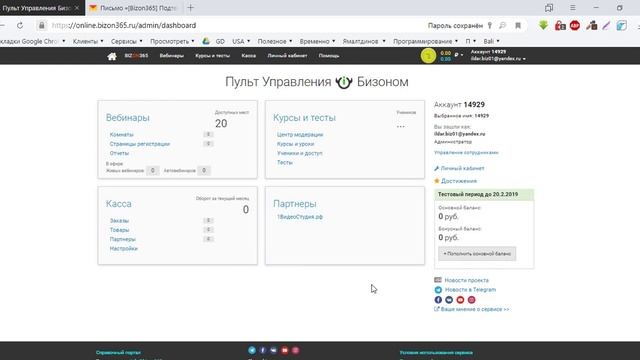Screen dimensions: 640x360
Task: Expand the Временно bookmarks folder
Action: point(317,41)
